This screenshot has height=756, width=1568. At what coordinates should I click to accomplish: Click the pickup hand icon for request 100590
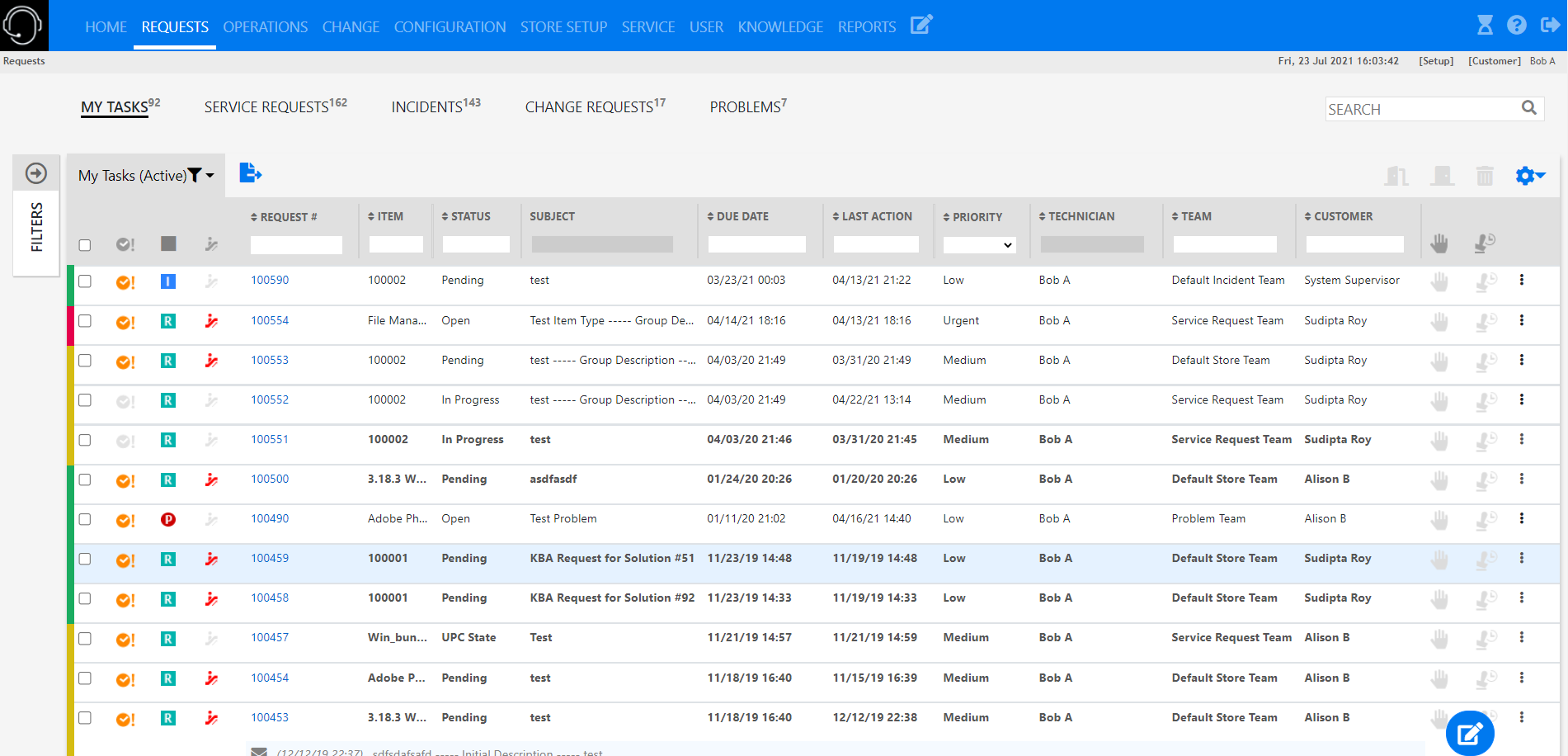pos(1439,281)
